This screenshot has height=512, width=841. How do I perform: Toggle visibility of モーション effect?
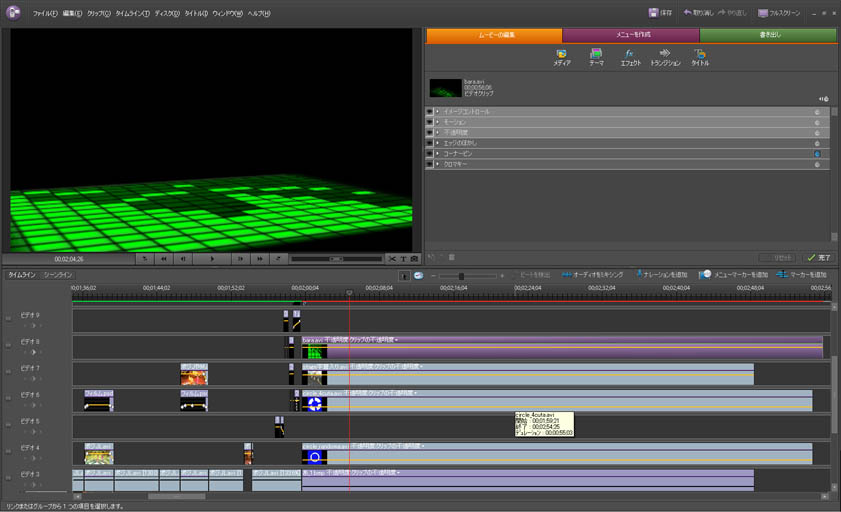pyautogui.click(x=430, y=121)
